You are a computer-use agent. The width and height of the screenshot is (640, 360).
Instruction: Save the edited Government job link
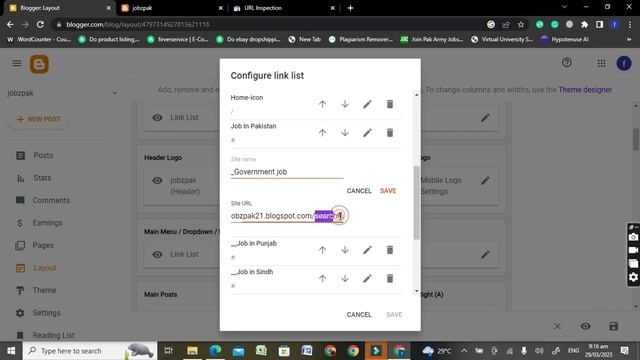pyautogui.click(x=388, y=191)
